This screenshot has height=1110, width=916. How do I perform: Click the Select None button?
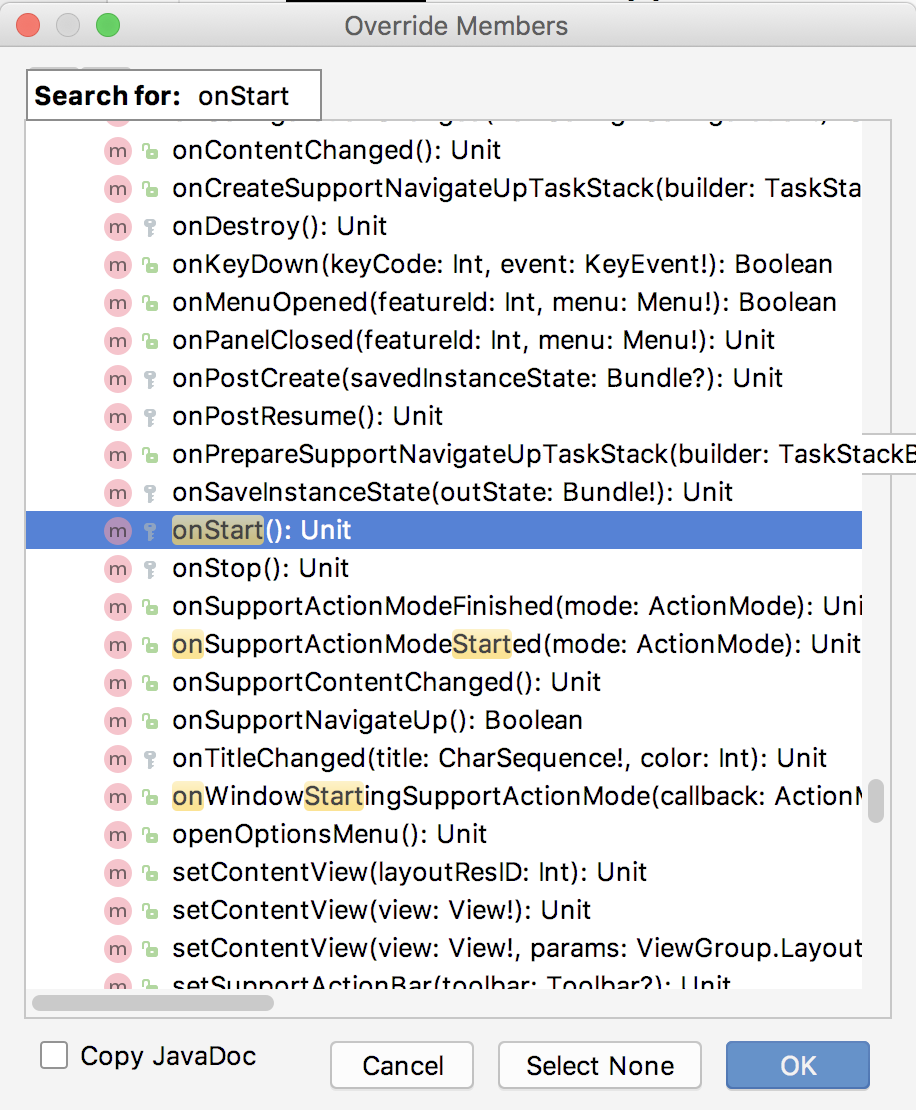coord(600,1066)
